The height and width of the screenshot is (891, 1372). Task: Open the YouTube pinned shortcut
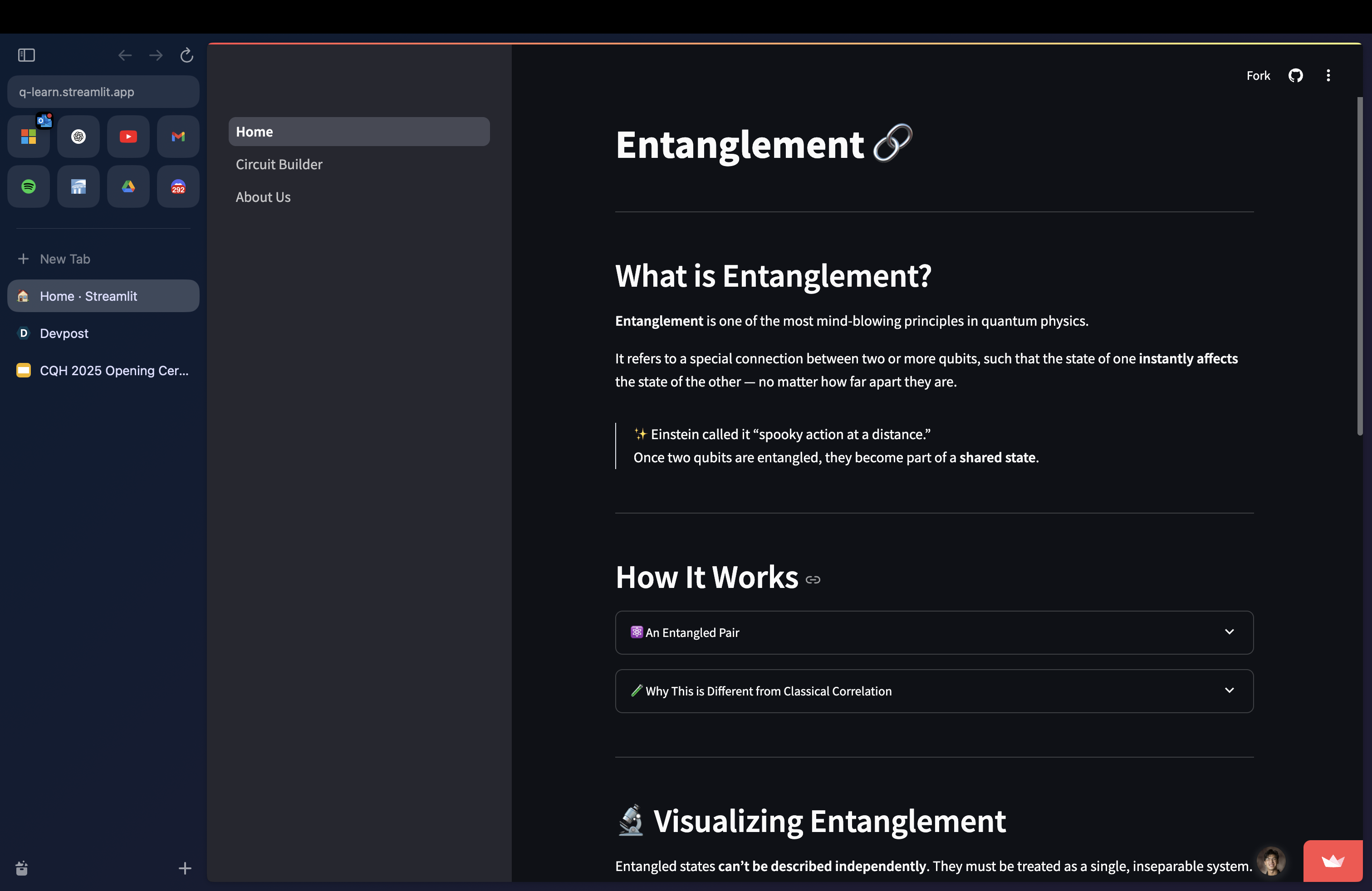(x=128, y=137)
